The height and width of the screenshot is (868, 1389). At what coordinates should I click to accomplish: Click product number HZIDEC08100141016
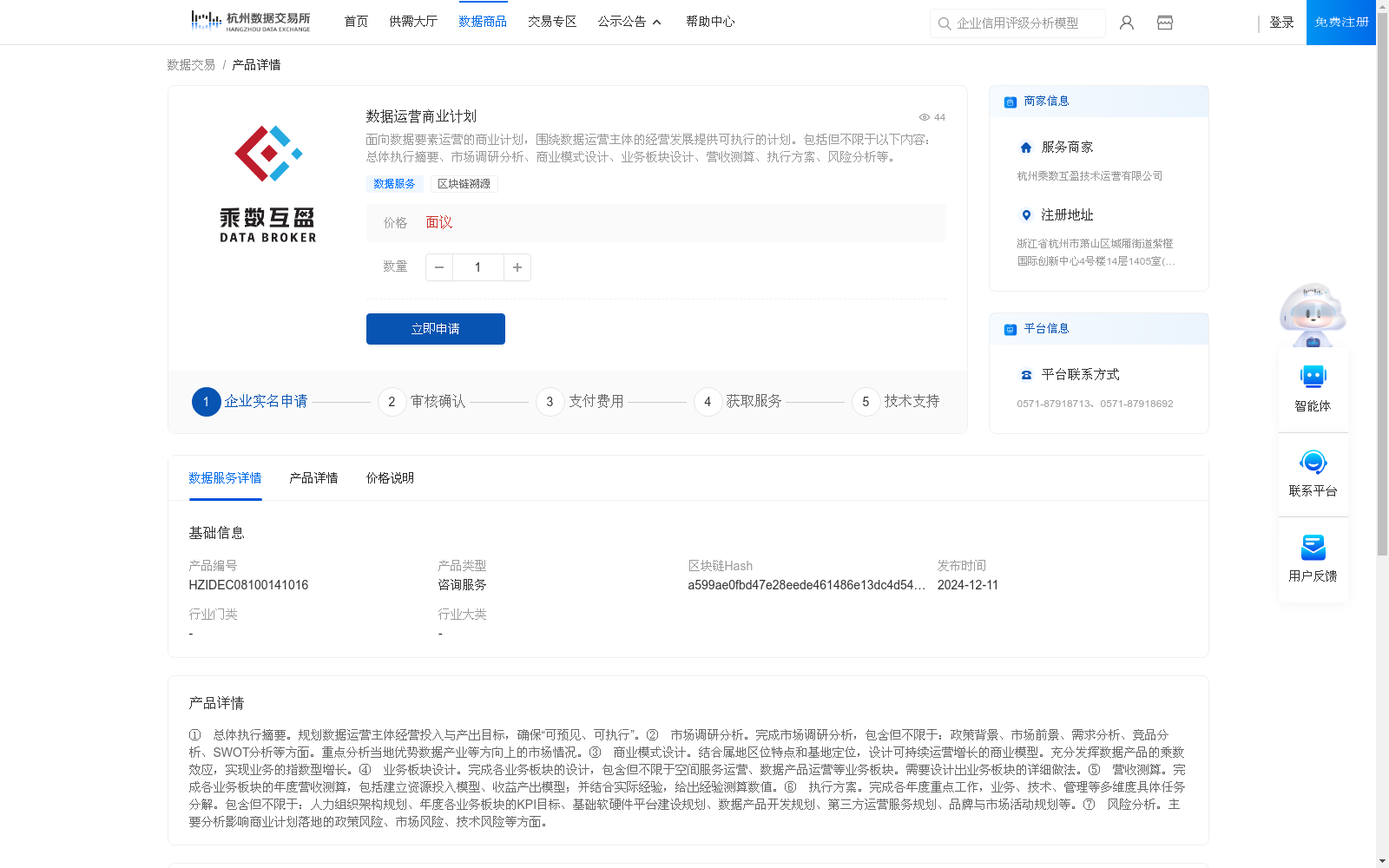[248, 585]
